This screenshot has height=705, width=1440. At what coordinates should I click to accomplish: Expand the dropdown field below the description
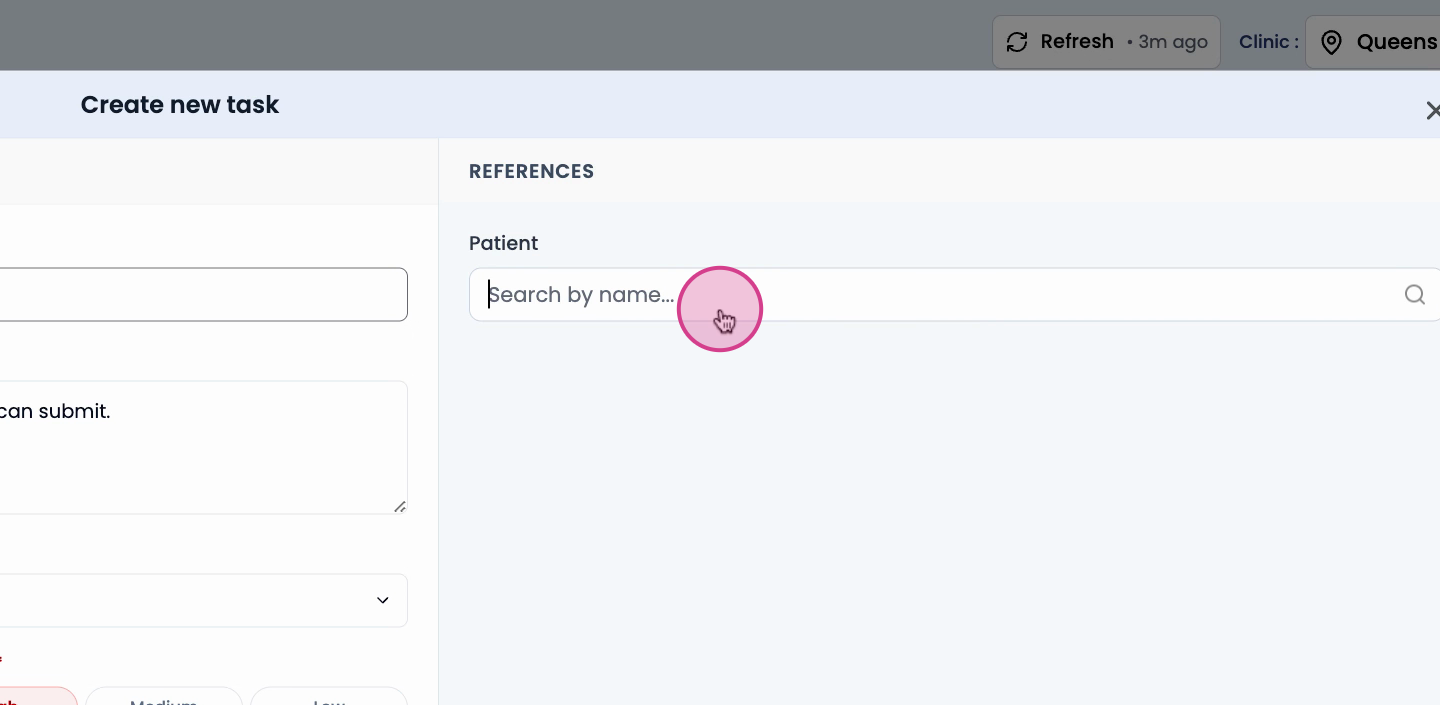pyautogui.click(x=203, y=600)
